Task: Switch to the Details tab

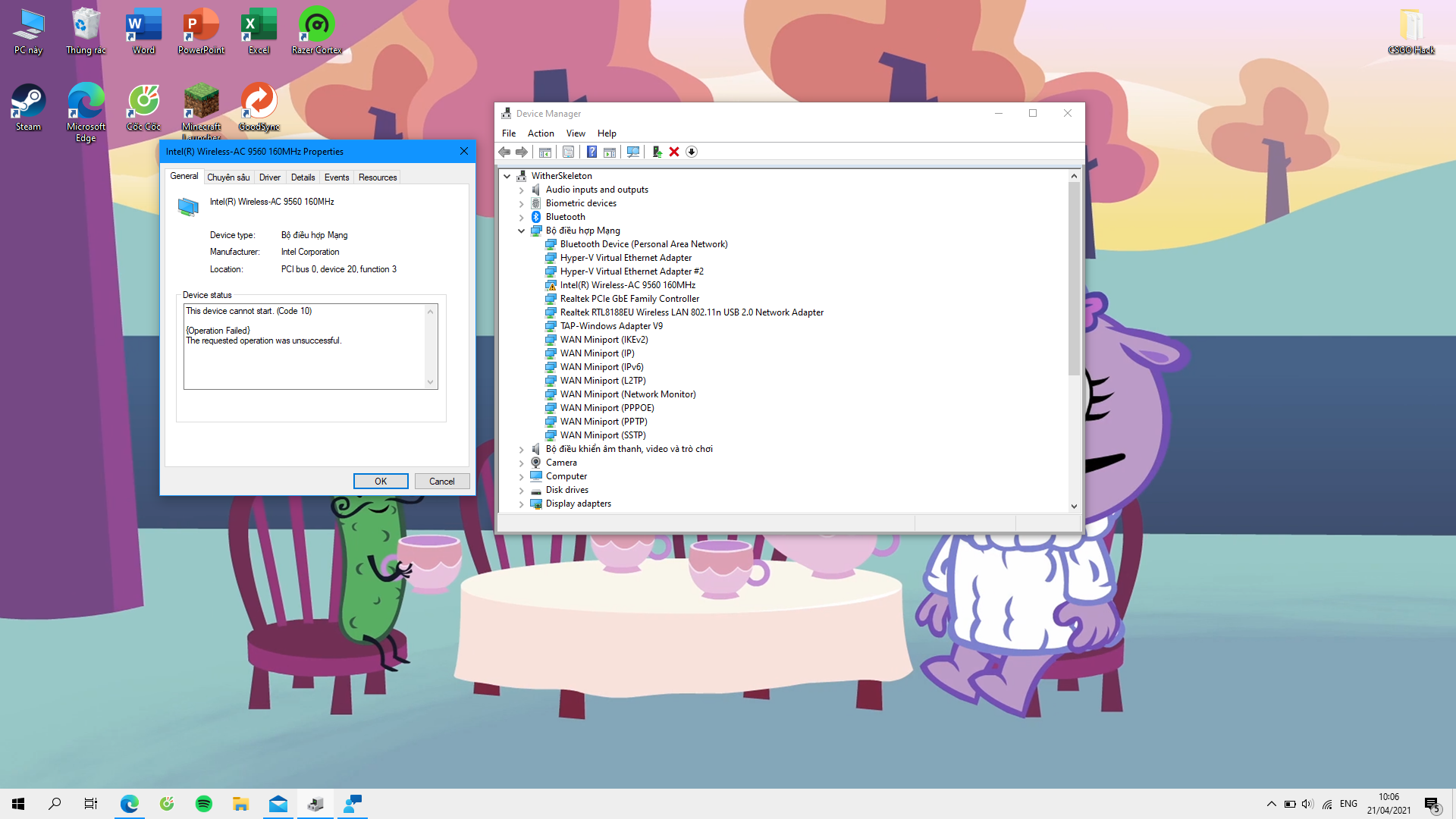Action: coord(303,177)
